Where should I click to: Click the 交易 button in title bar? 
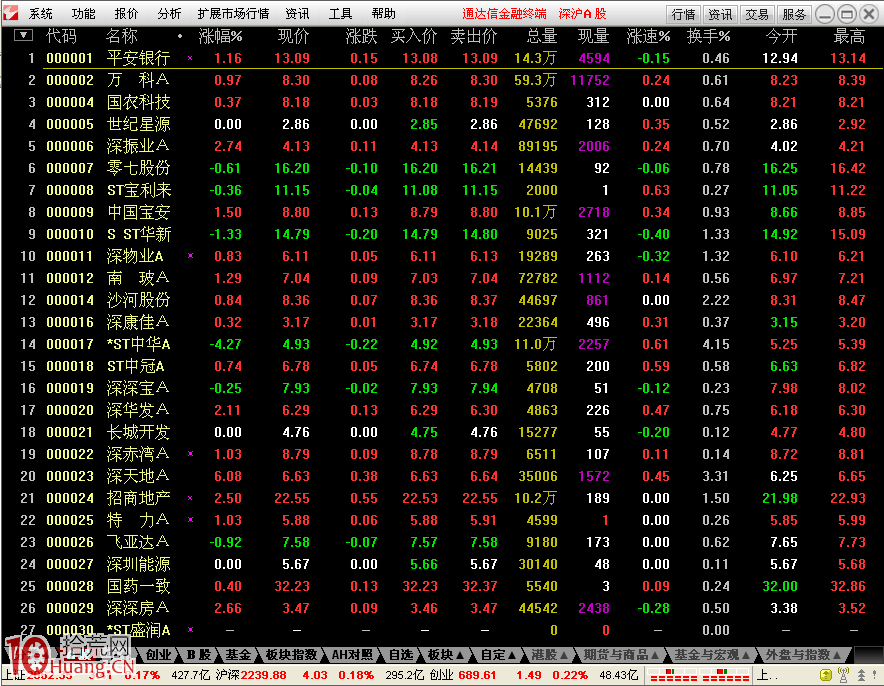tap(757, 14)
